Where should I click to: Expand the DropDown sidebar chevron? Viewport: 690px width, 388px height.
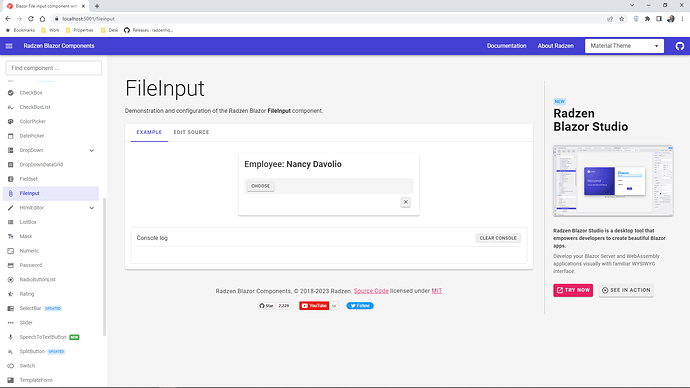(x=92, y=150)
